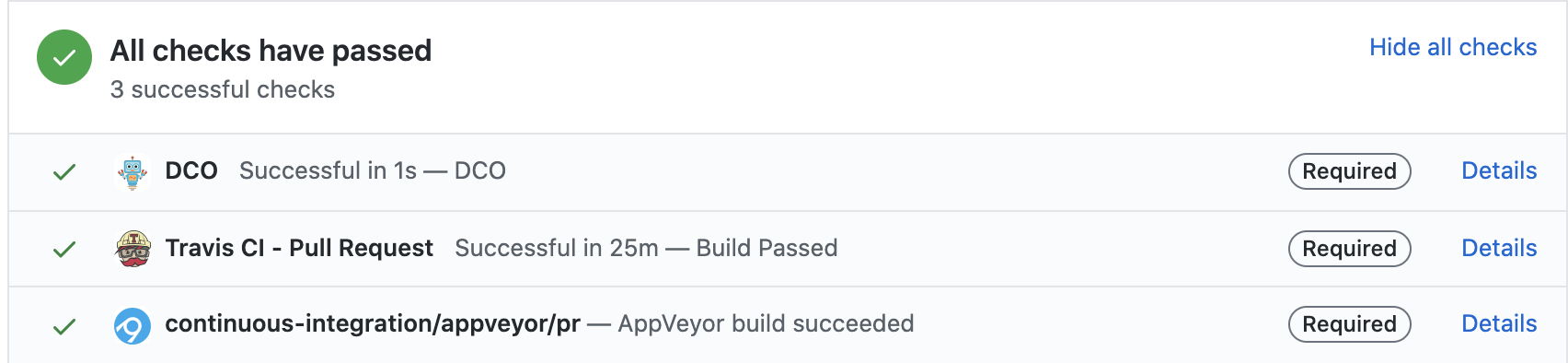Open Details for continuous-integration/appveyor/pr
Viewport: 1568px width, 363px height.
pos(1499,323)
